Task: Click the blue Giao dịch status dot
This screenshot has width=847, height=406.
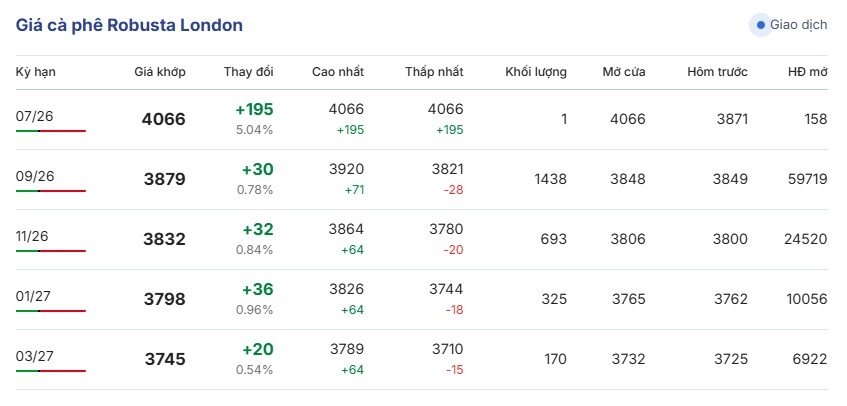Action: click(x=761, y=25)
